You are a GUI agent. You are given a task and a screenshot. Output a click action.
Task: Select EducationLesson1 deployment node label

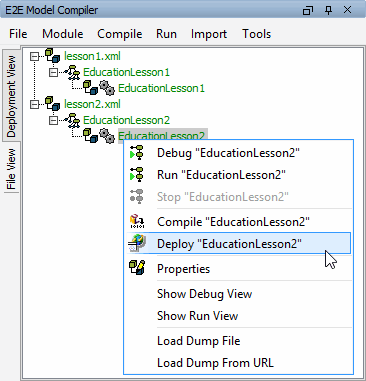(x=126, y=72)
